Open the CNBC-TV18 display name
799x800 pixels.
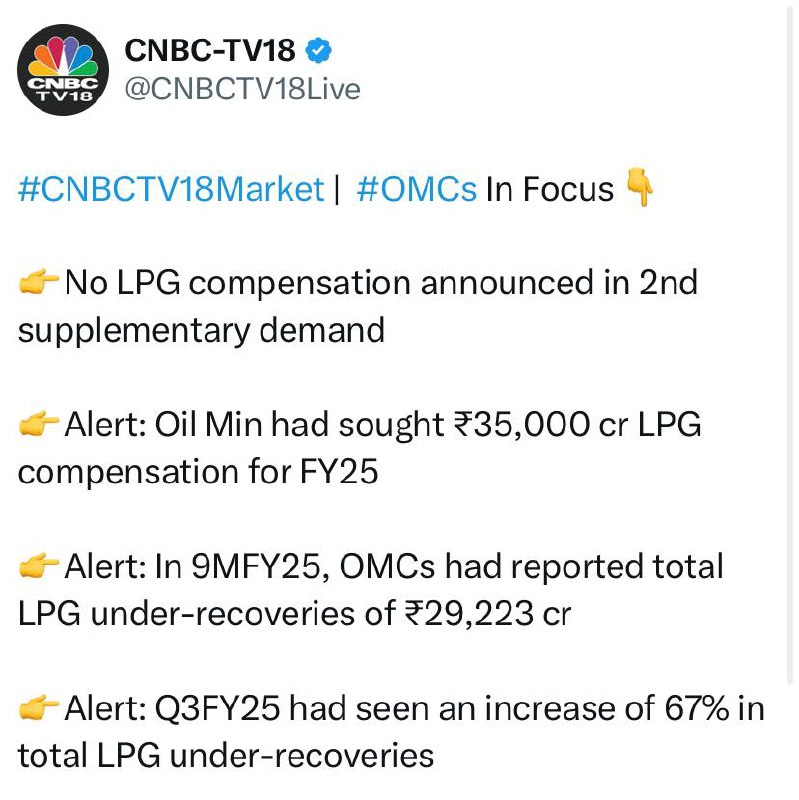[210, 51]
